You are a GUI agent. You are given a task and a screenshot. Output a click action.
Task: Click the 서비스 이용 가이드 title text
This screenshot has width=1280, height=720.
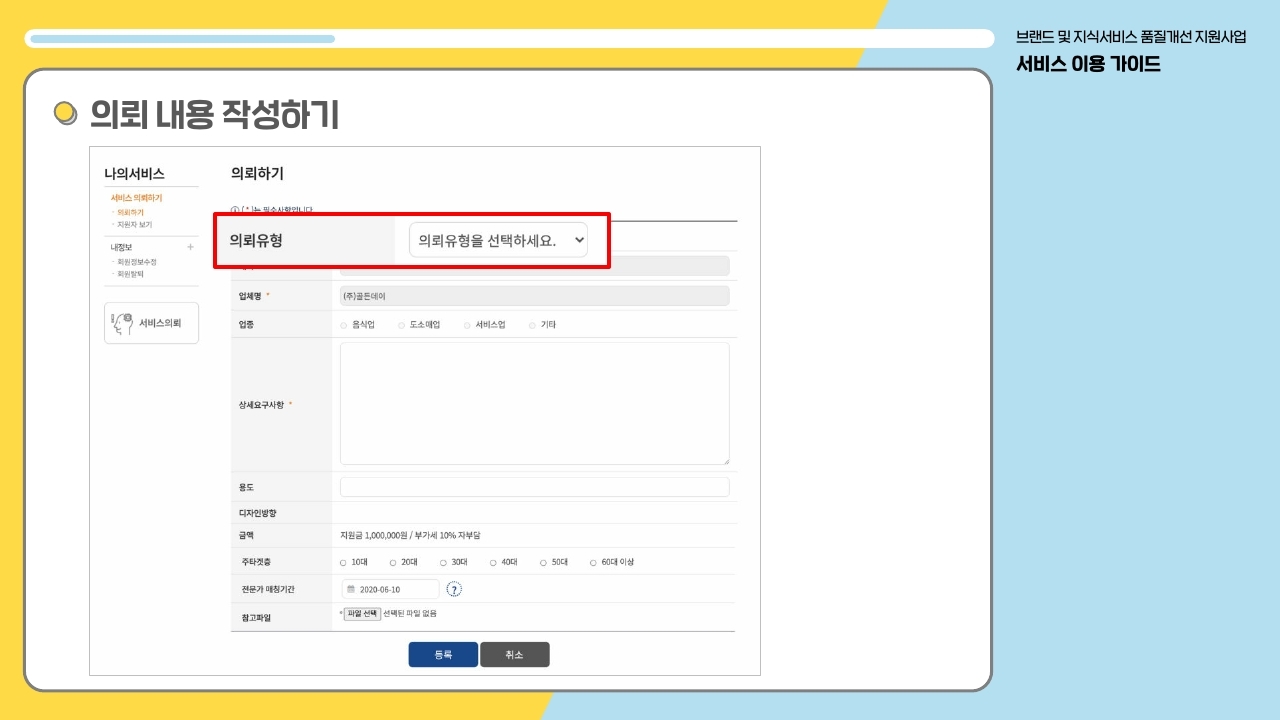[x=1088, y=65]
